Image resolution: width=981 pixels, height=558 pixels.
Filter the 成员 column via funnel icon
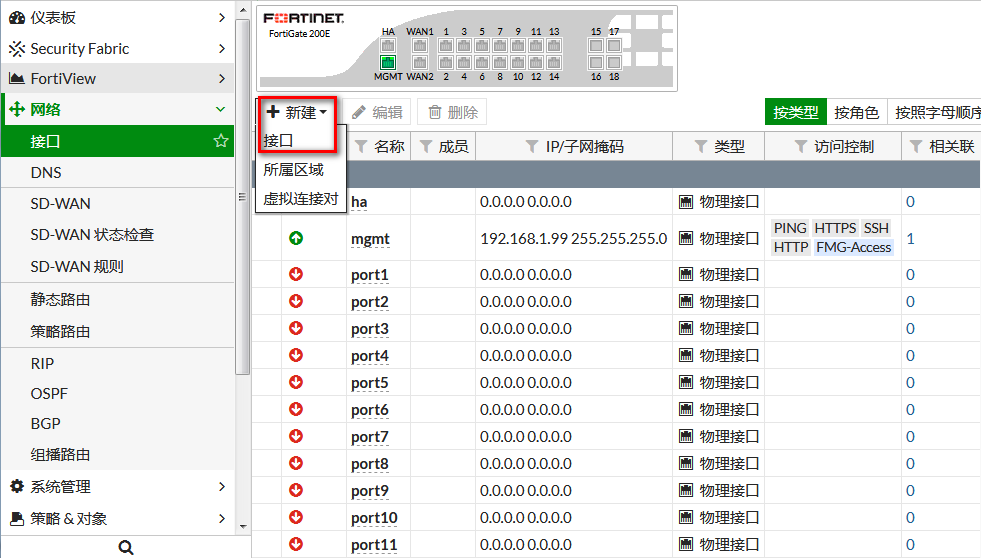pyautogui.click(x=426, y=146)
